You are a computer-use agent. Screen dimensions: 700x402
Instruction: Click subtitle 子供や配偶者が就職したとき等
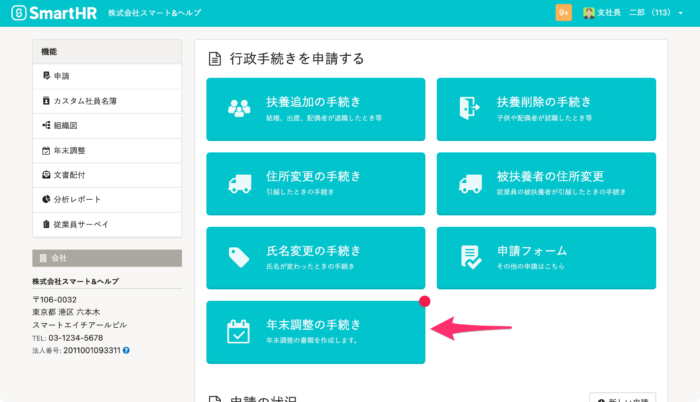click(545, 118)
